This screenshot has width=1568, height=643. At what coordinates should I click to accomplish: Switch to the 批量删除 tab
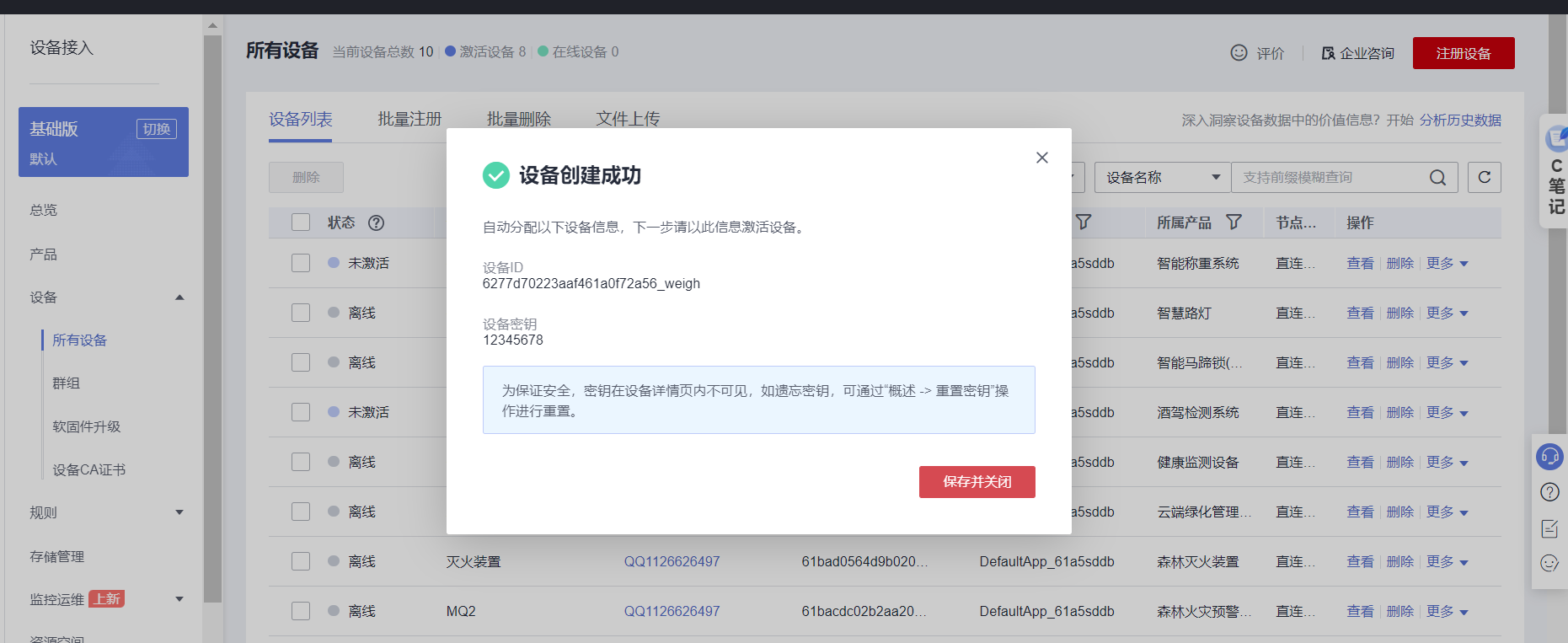pos(519,120)
